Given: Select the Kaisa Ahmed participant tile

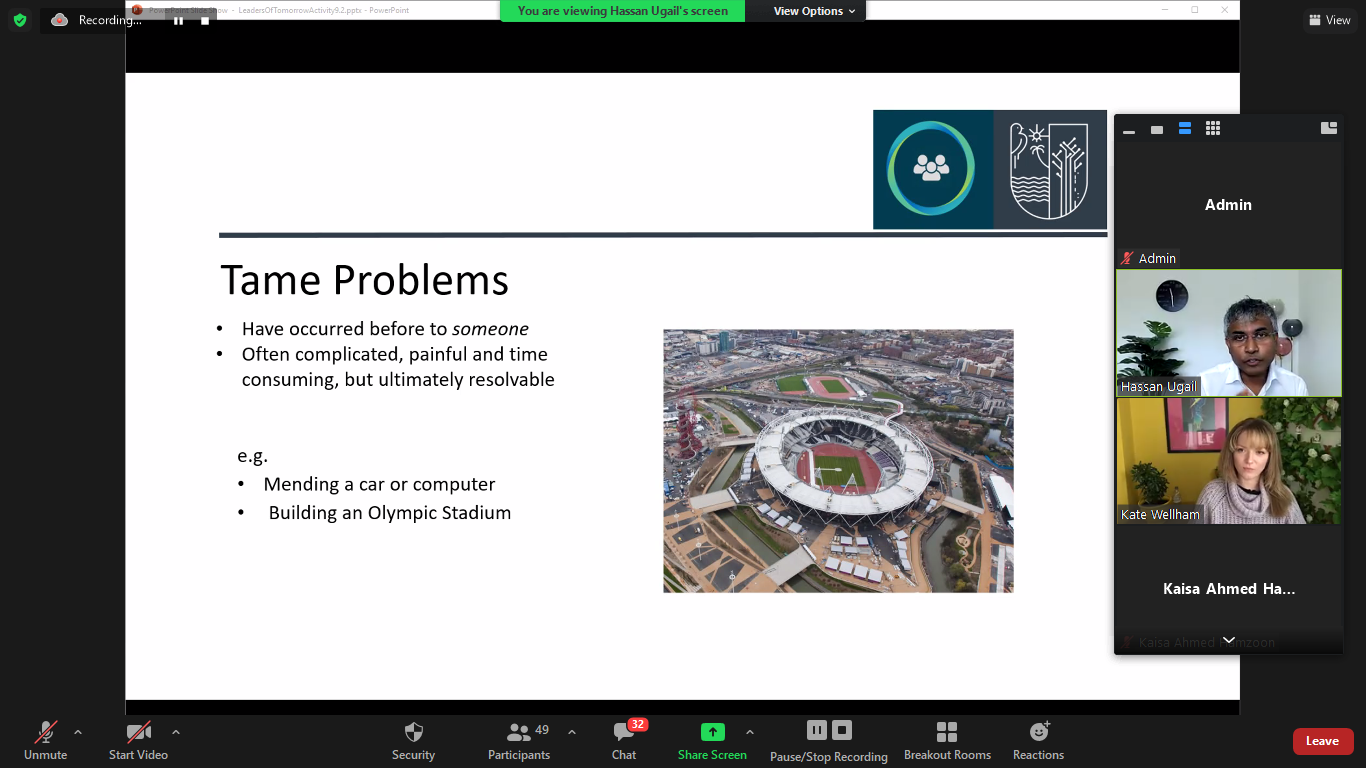Looking at the screenshot, I should point(1229,589).
